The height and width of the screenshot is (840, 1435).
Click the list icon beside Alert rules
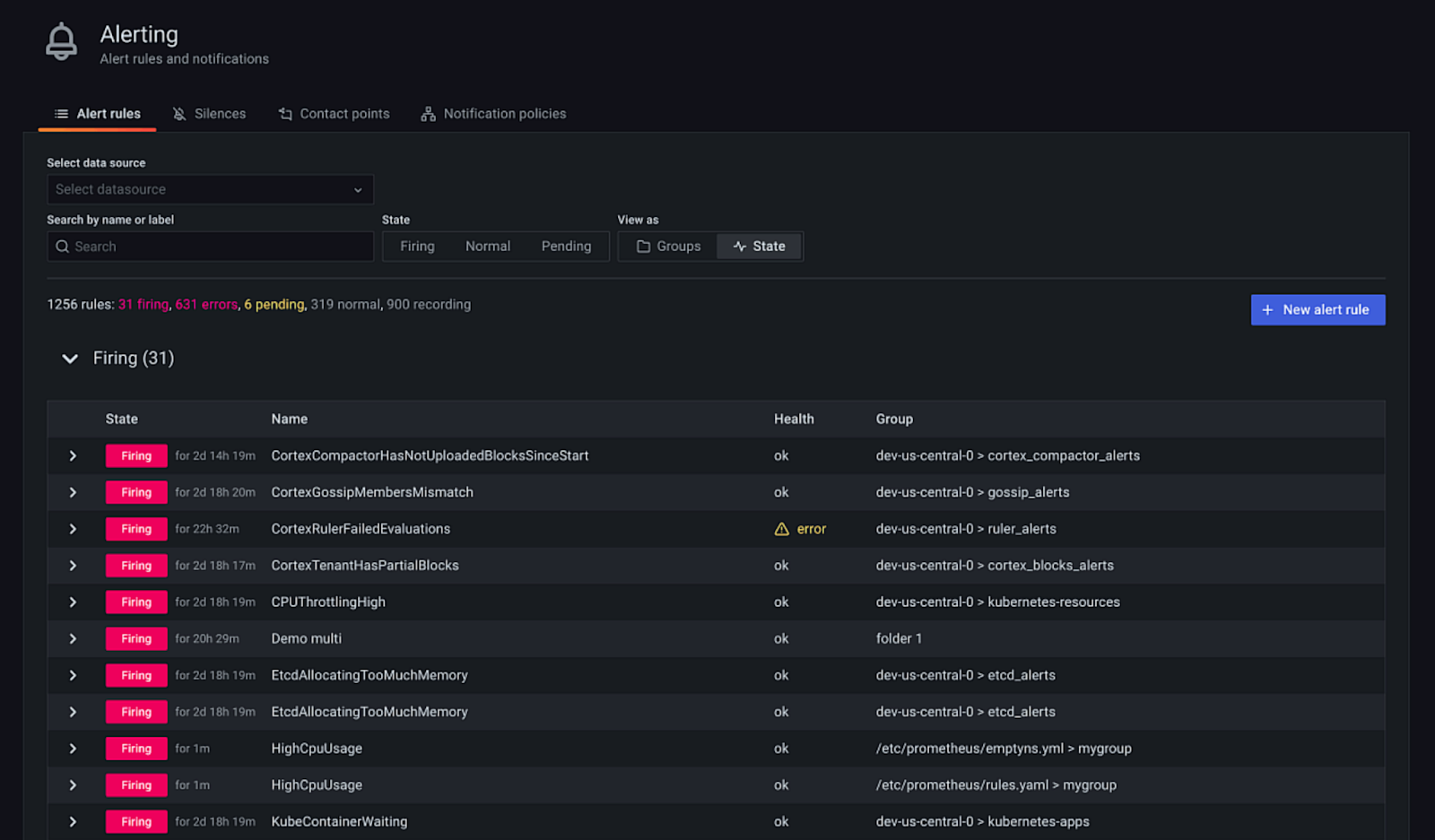(x=61, y=113)
